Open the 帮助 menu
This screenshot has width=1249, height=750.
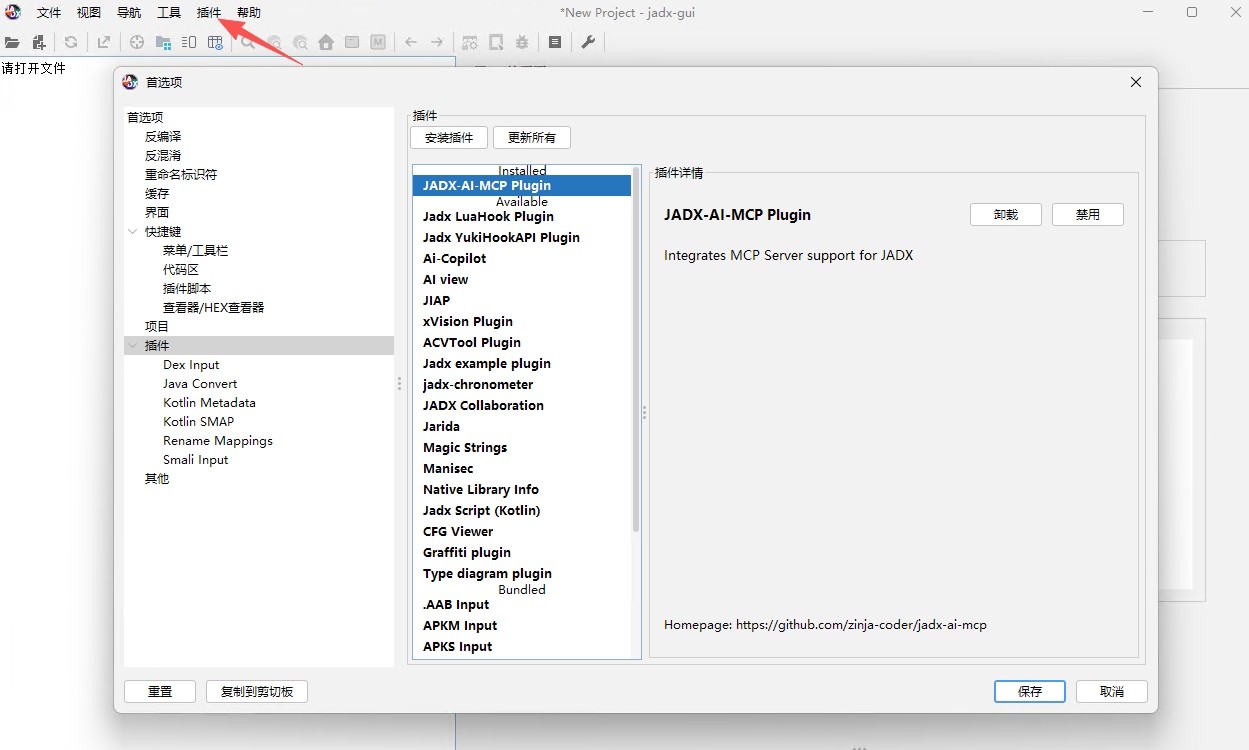tap(249, 13)
